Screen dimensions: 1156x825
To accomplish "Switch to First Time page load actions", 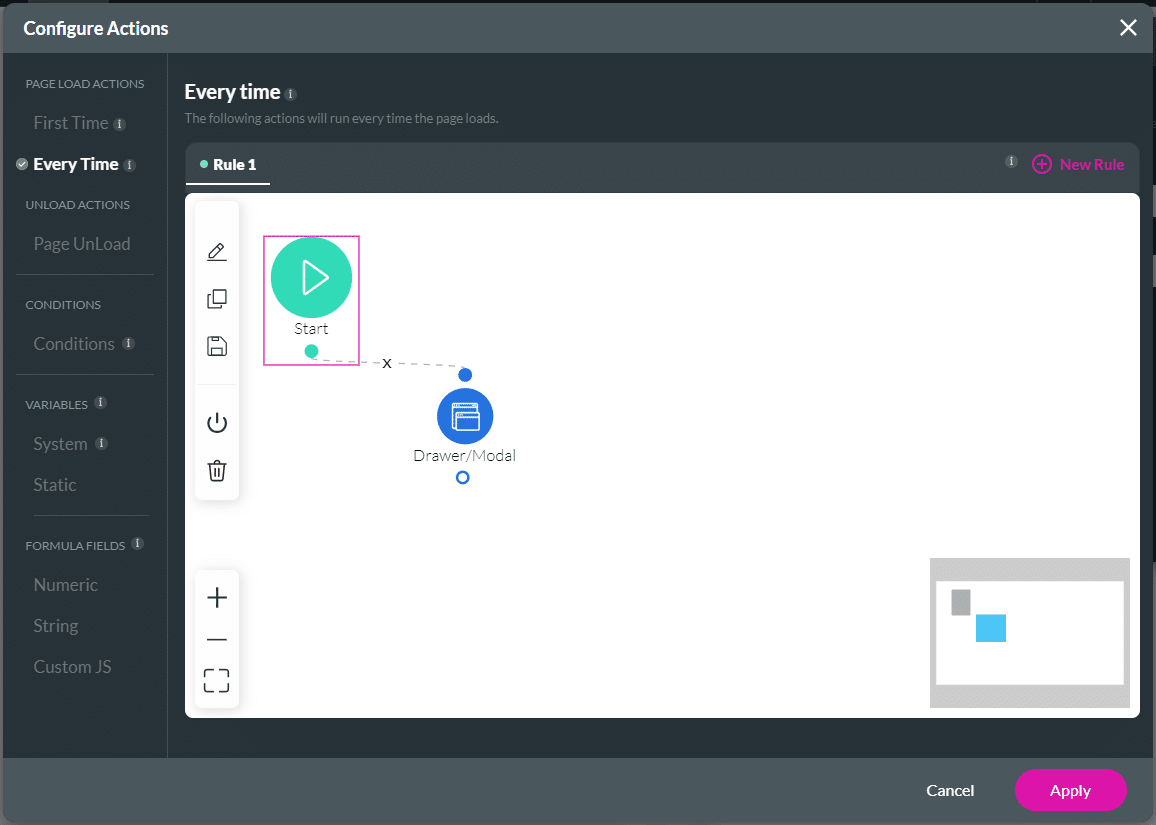I will (x=70, y=122).
